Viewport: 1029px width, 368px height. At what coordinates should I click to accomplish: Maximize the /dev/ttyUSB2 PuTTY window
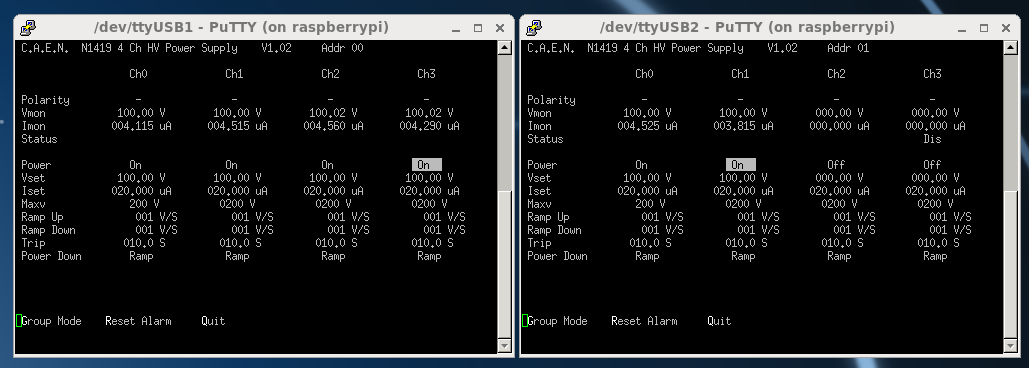tap(984, 28)
